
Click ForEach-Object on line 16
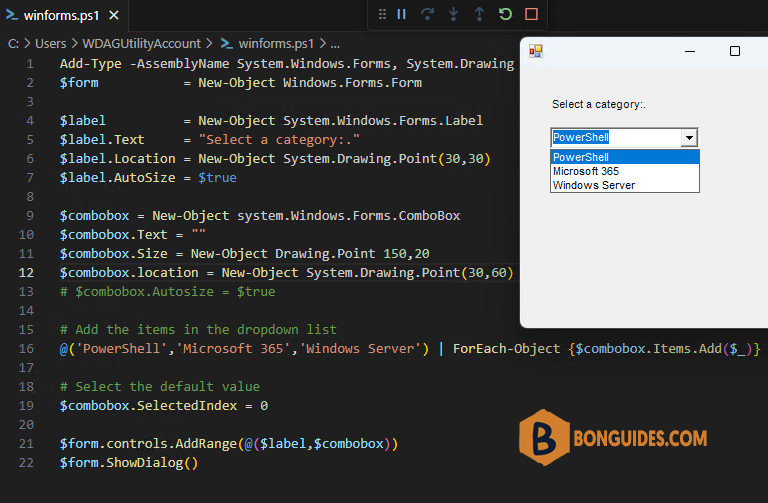[x=506, y=349]
